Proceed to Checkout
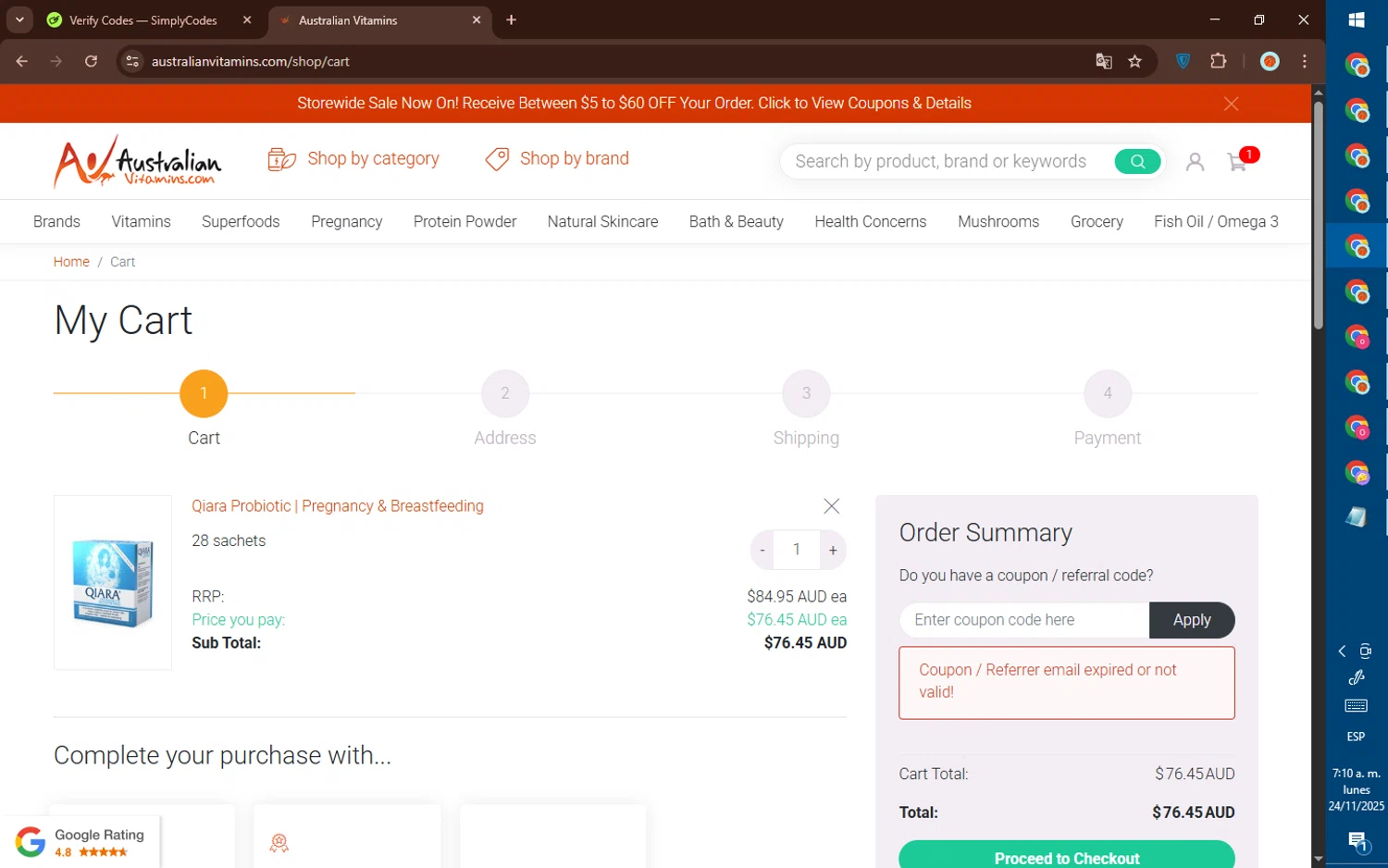Viewport: 1388px width, 868px height. tap(1066, 855)
